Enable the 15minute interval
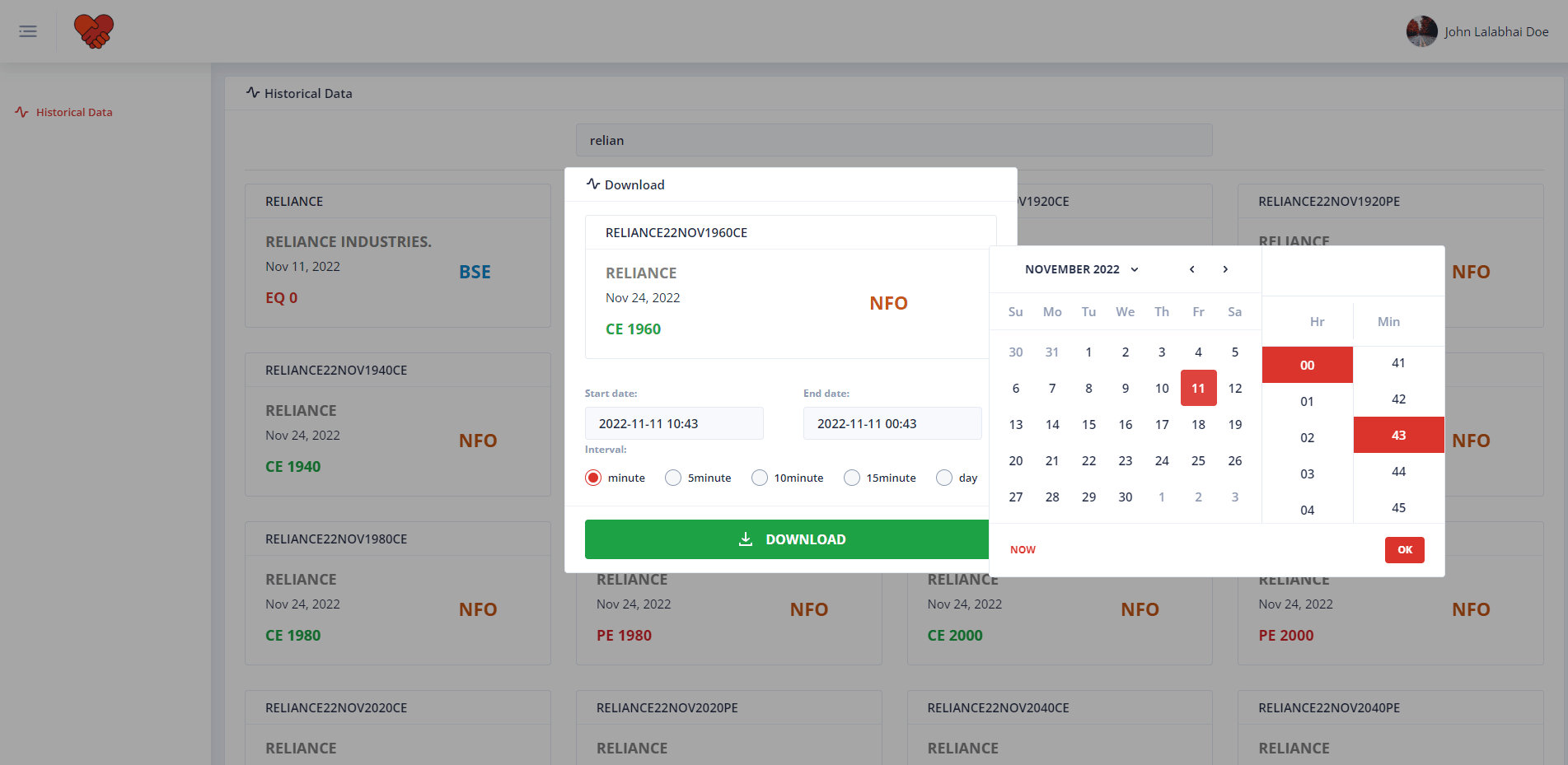 click(851, 478)
